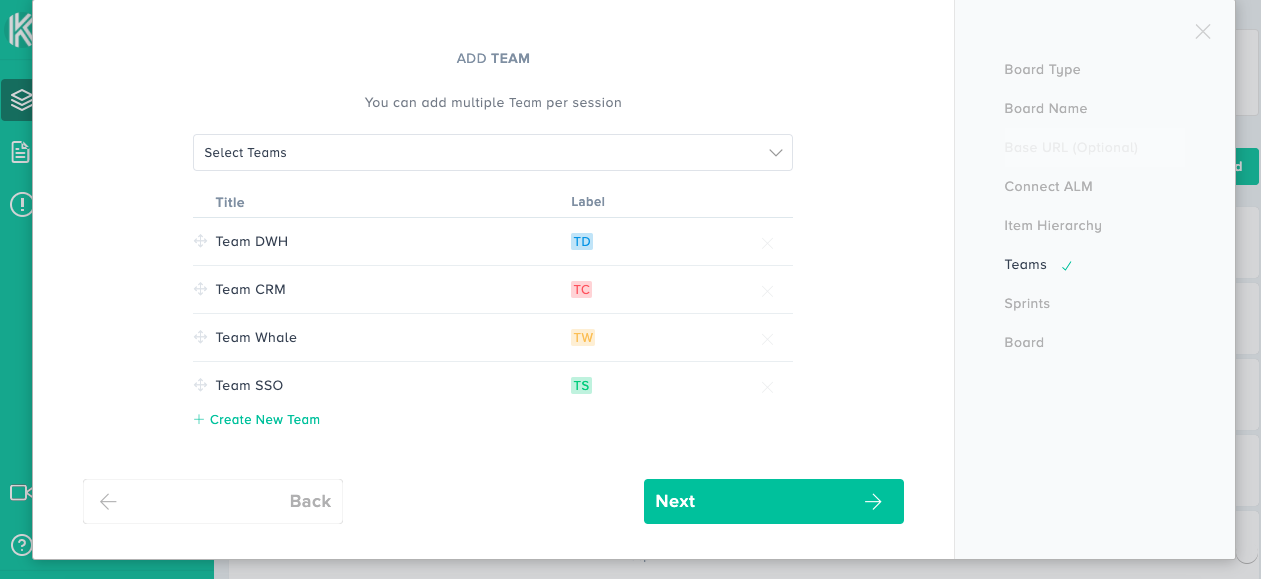Go to the Board Type step

tap(1042, 70)
